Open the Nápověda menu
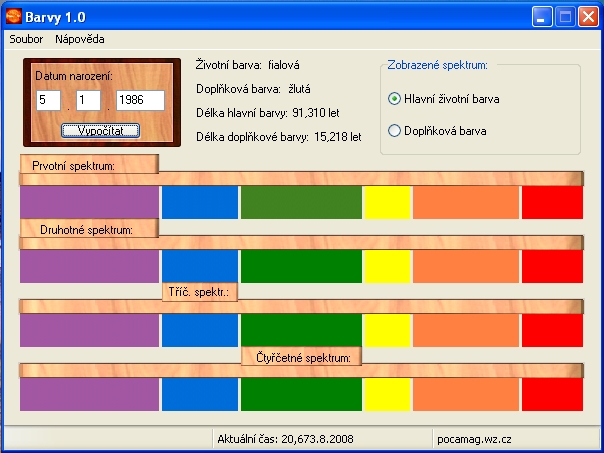The width and height of the screenshot is (604, 453). 80,39
